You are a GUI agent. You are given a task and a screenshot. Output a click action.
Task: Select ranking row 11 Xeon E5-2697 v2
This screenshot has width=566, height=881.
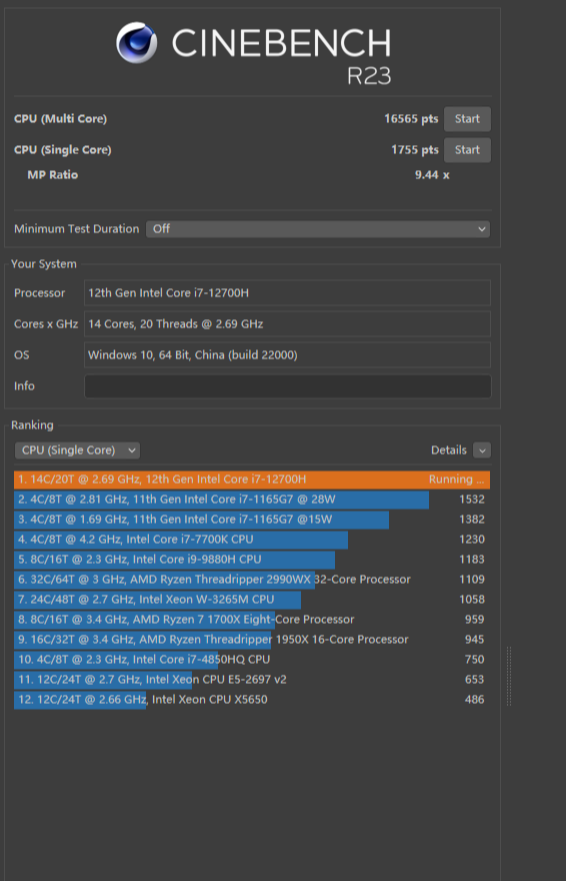click(x=252, y=680)
